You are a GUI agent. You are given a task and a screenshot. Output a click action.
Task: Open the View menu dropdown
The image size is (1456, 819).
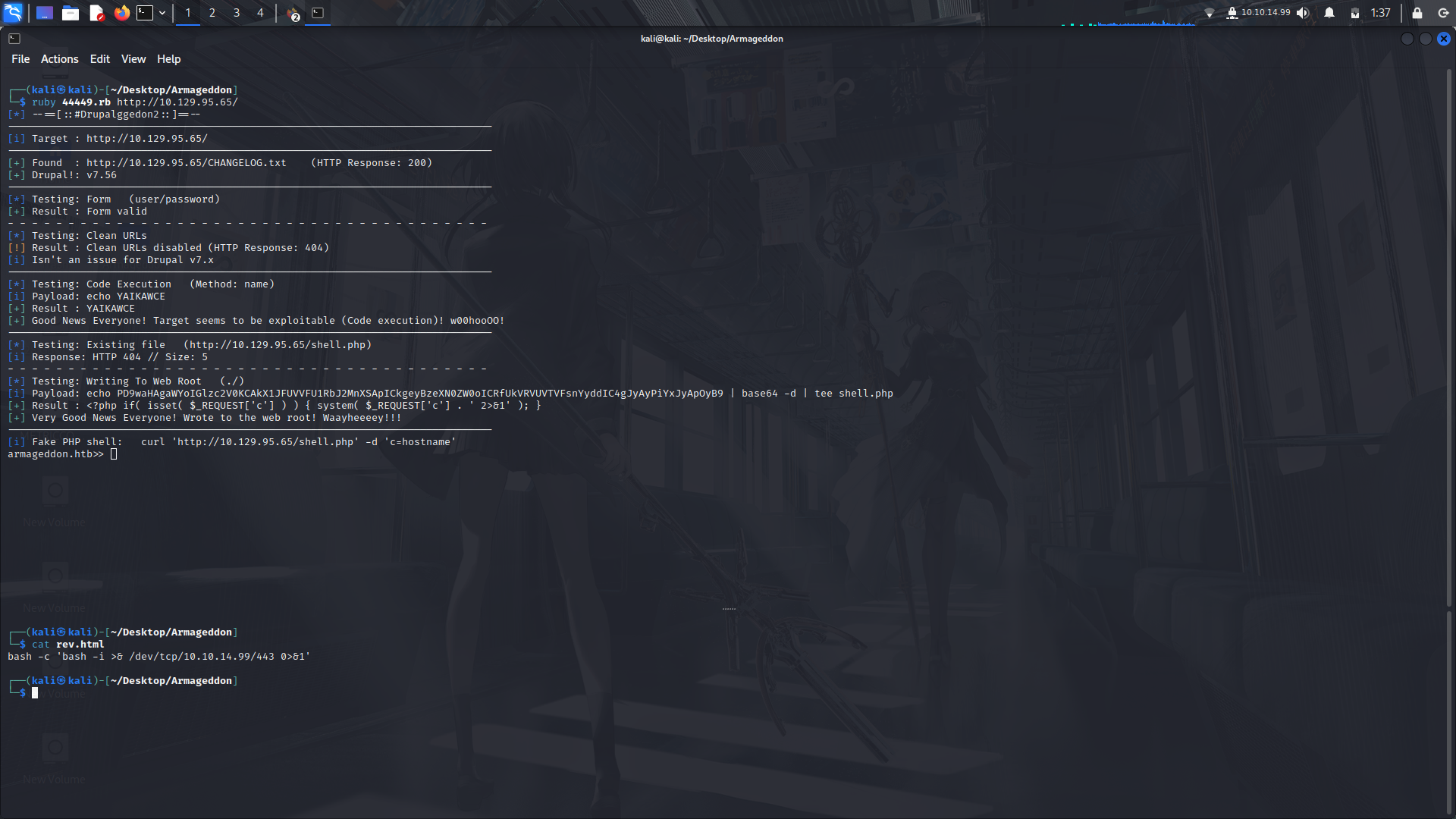[x=133, y=59]
